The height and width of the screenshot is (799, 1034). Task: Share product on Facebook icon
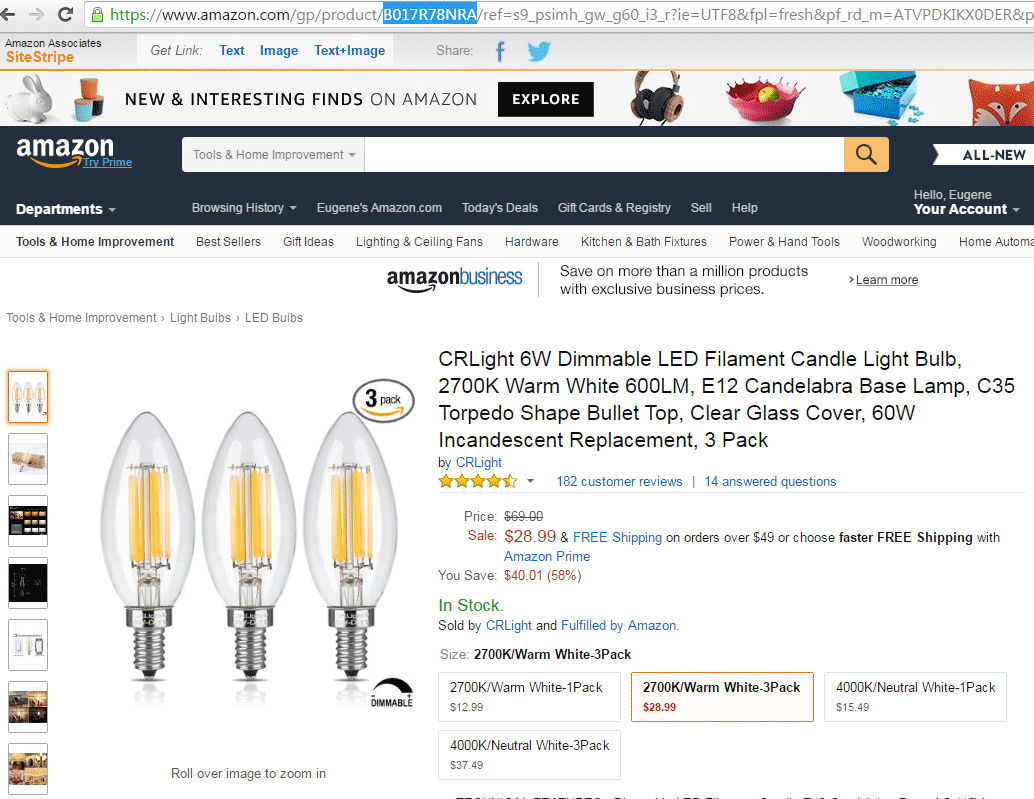[x=501, y=51]
